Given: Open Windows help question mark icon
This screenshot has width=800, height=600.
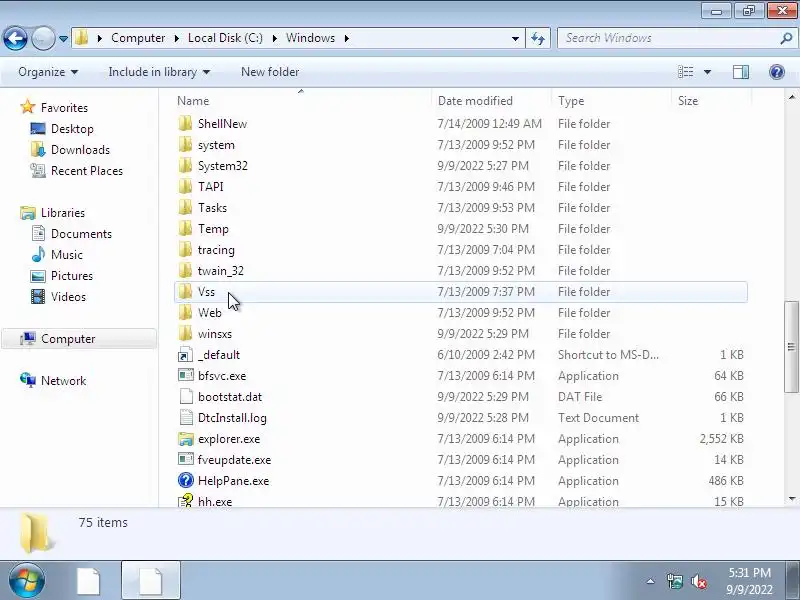Looking at the screenshot, I should pos(777,72).
